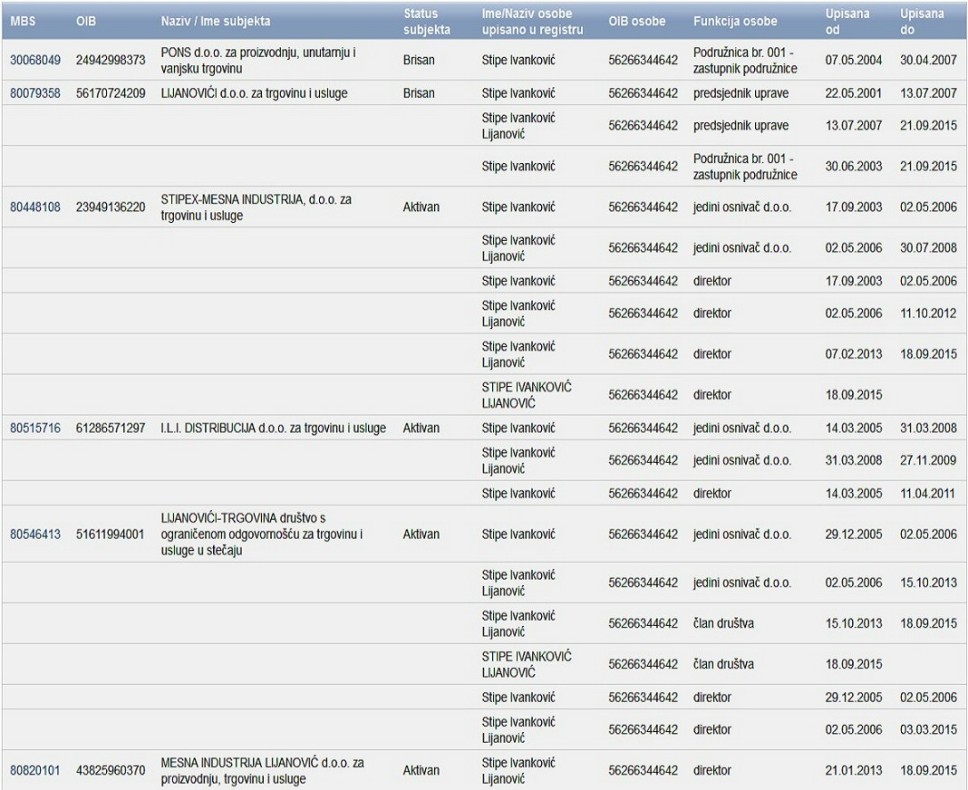Click the start date 07.05.2004

(x=853, y=60)
